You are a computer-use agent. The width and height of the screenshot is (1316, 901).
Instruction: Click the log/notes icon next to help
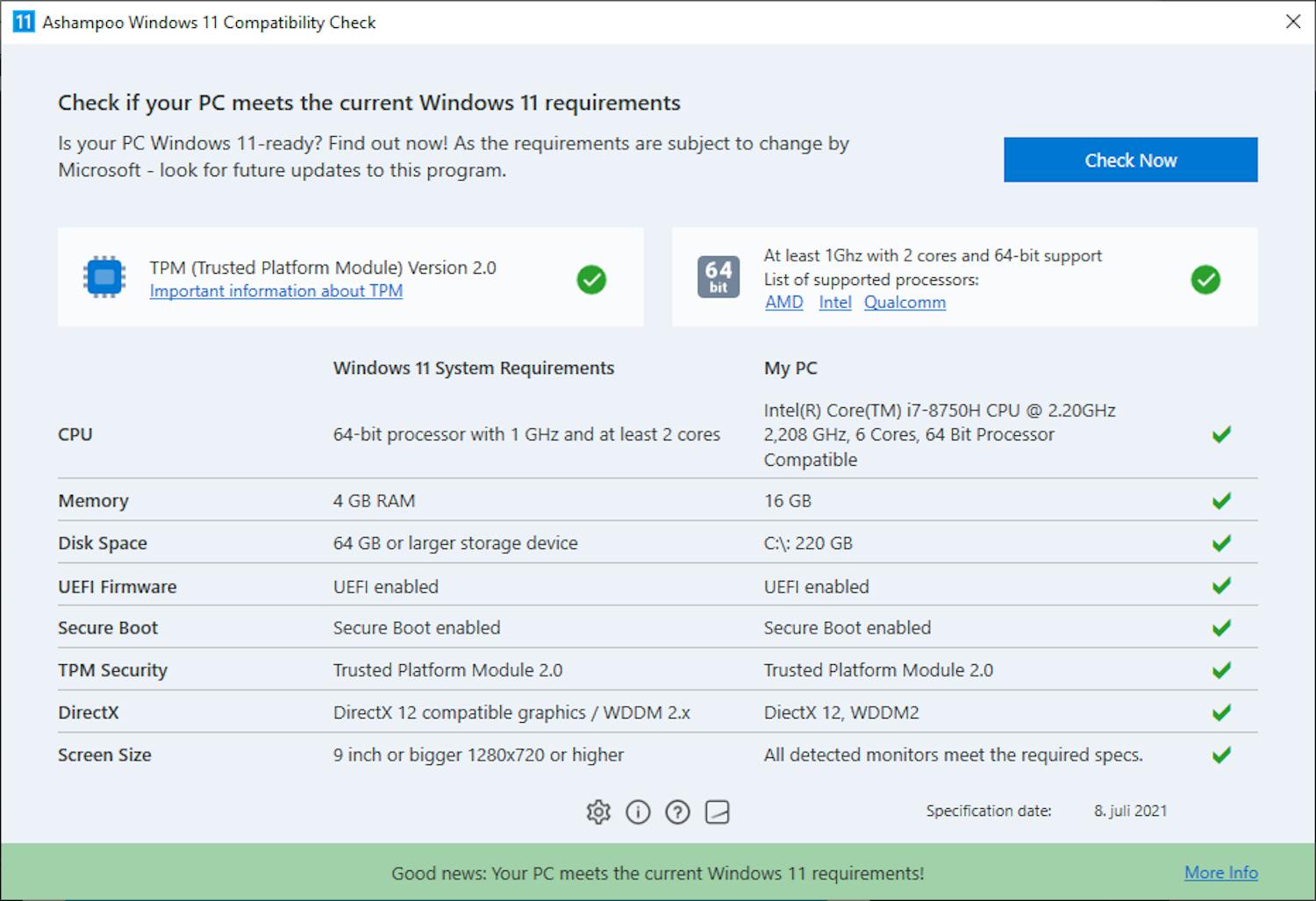(717, 812)
